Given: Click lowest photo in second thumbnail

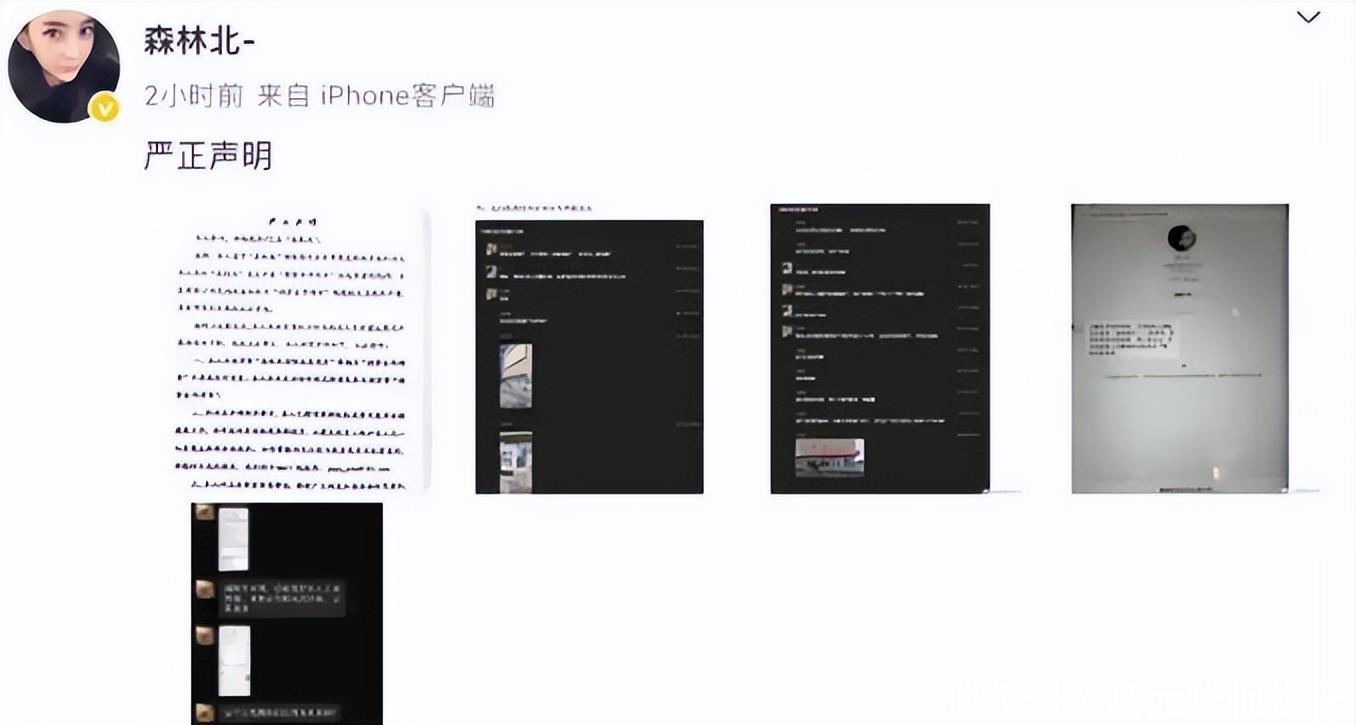Looking at the screenshot, I should tap(516, 461).
